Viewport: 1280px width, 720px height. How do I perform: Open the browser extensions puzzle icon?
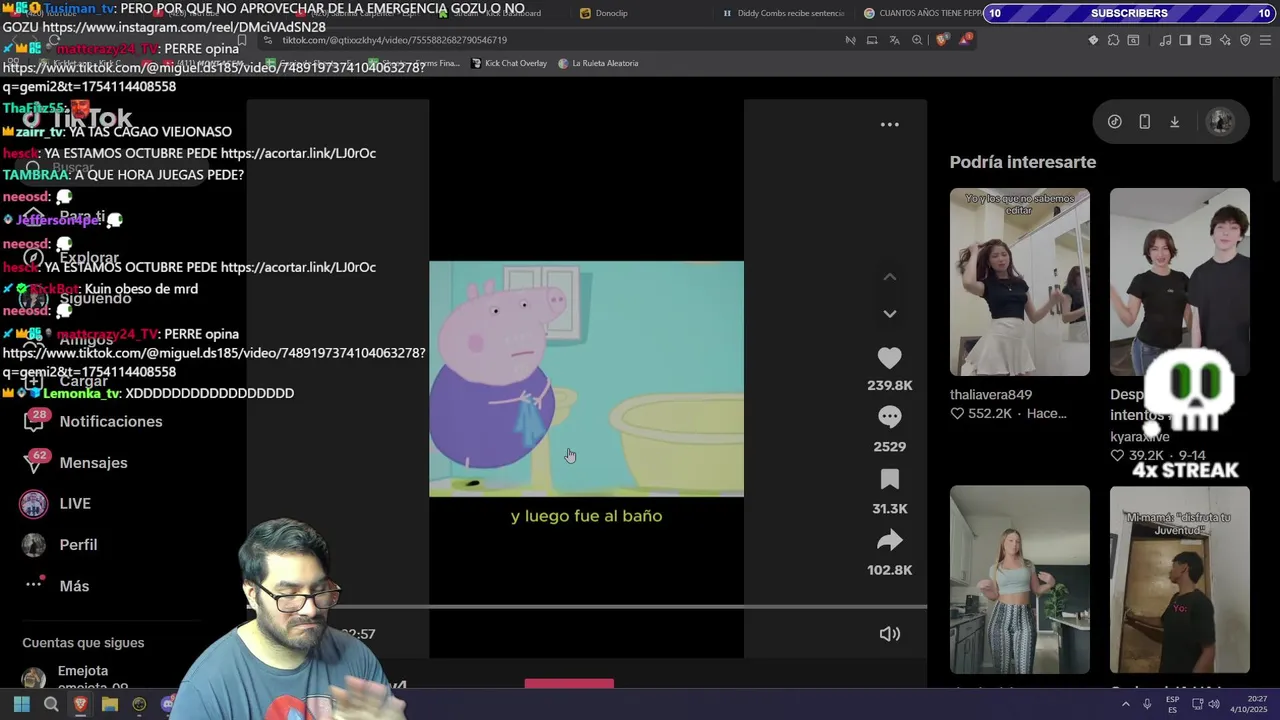[1113, 40]
